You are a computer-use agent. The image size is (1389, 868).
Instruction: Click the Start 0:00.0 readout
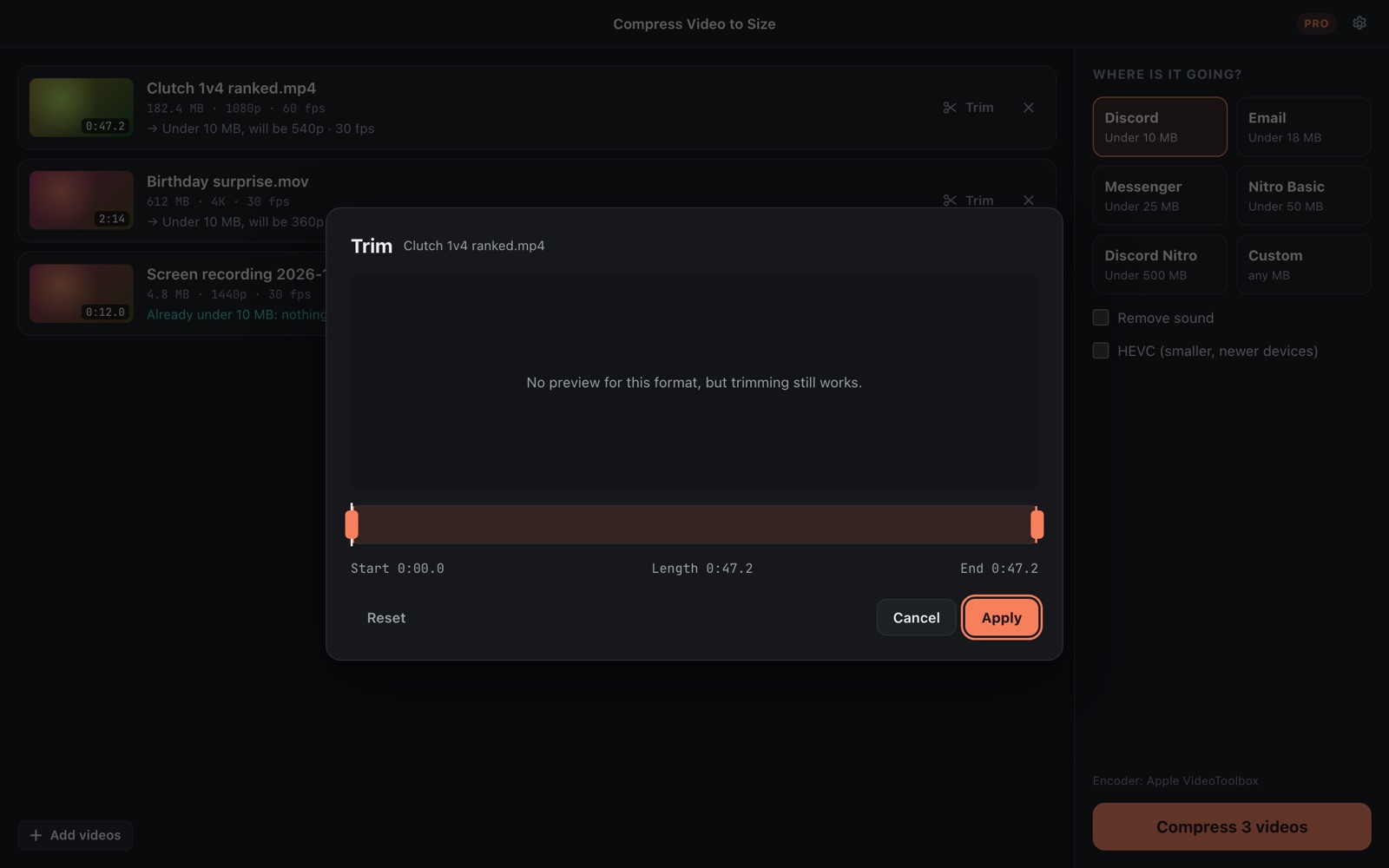pyautogui.click(x=398, y=569)
